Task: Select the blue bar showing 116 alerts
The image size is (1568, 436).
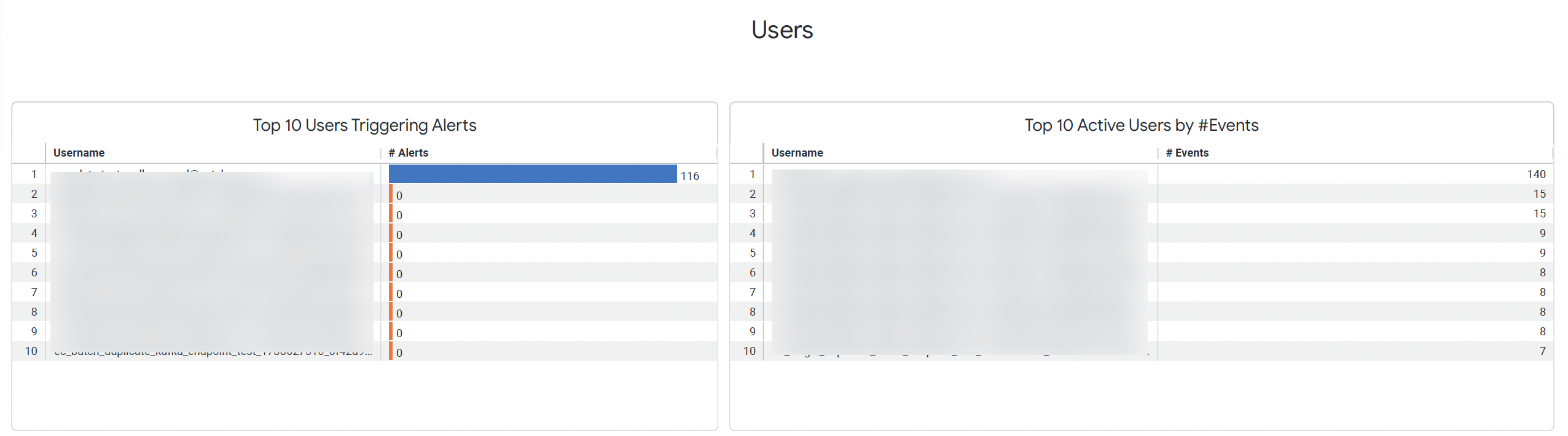Action: pyautogui.click(x=532, y=174)
